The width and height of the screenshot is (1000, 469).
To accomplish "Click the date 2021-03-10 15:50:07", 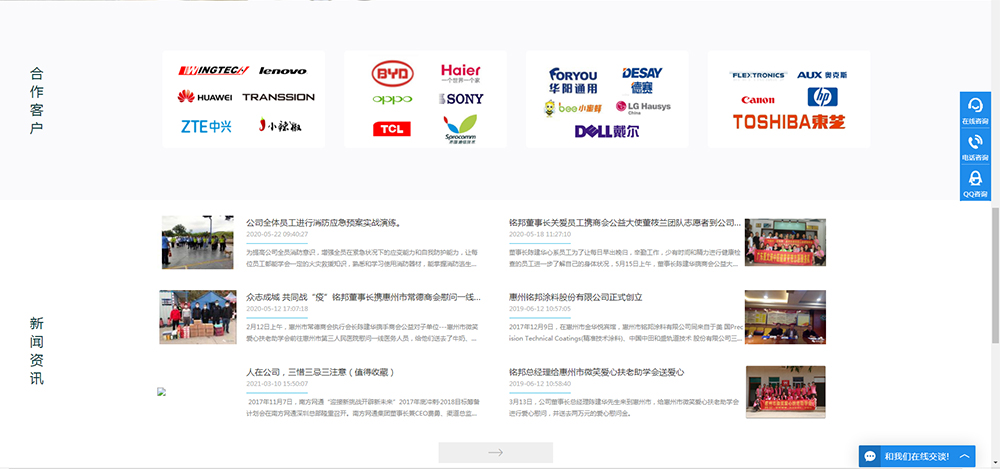I will (x=277, y=383).
